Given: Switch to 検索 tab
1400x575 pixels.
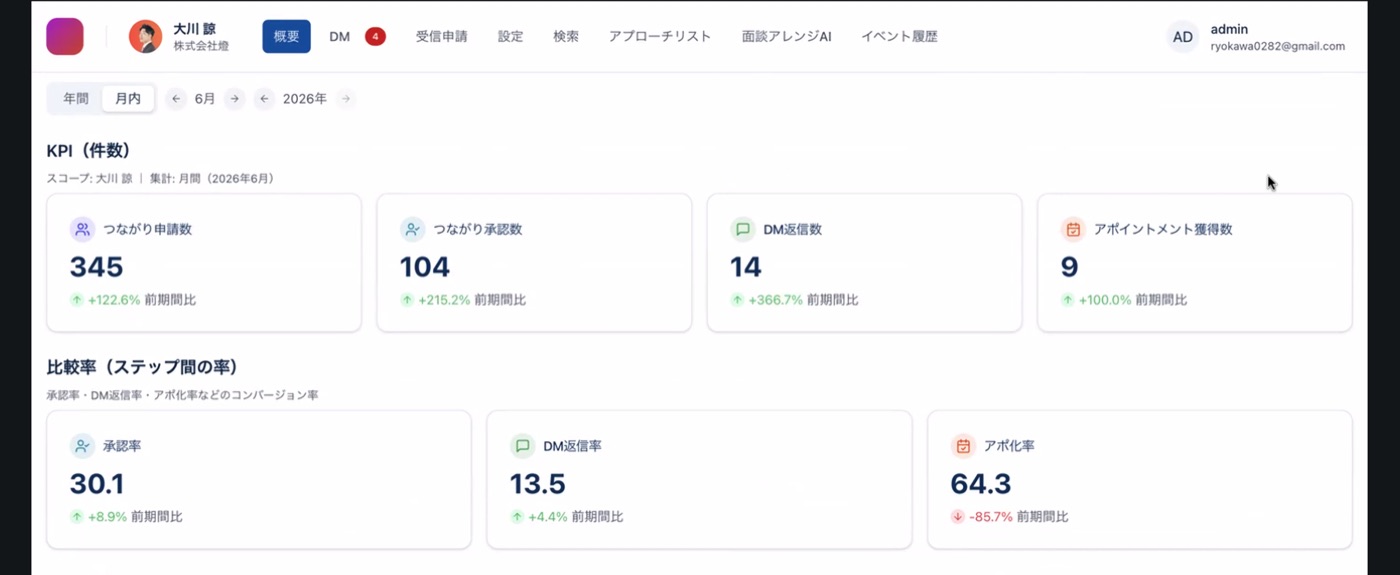Looking at the screenshot, I should pos(566,36).
